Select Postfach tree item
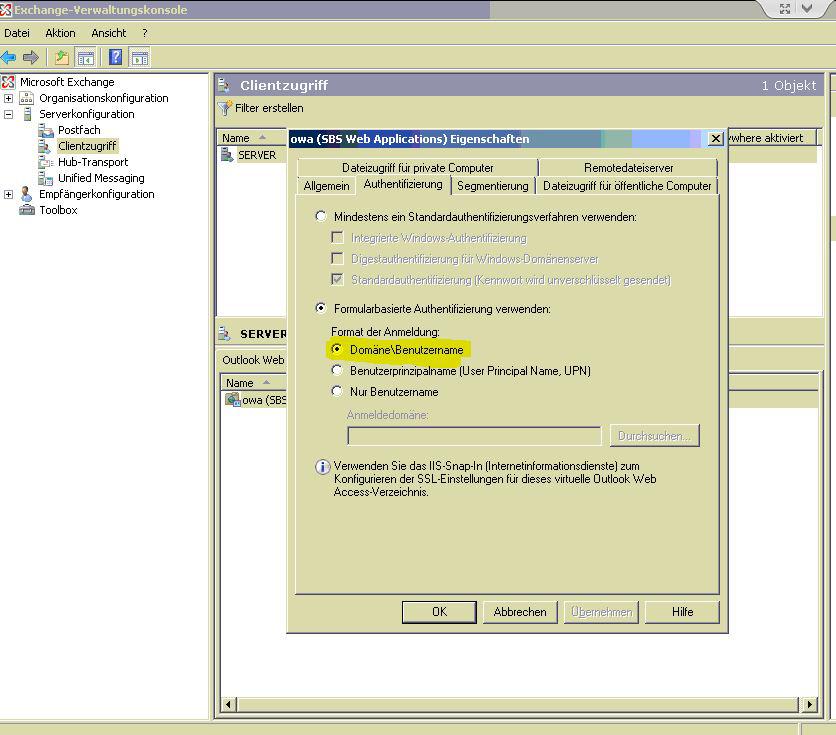Screen dimensions: 836x735 coord(79,130)
